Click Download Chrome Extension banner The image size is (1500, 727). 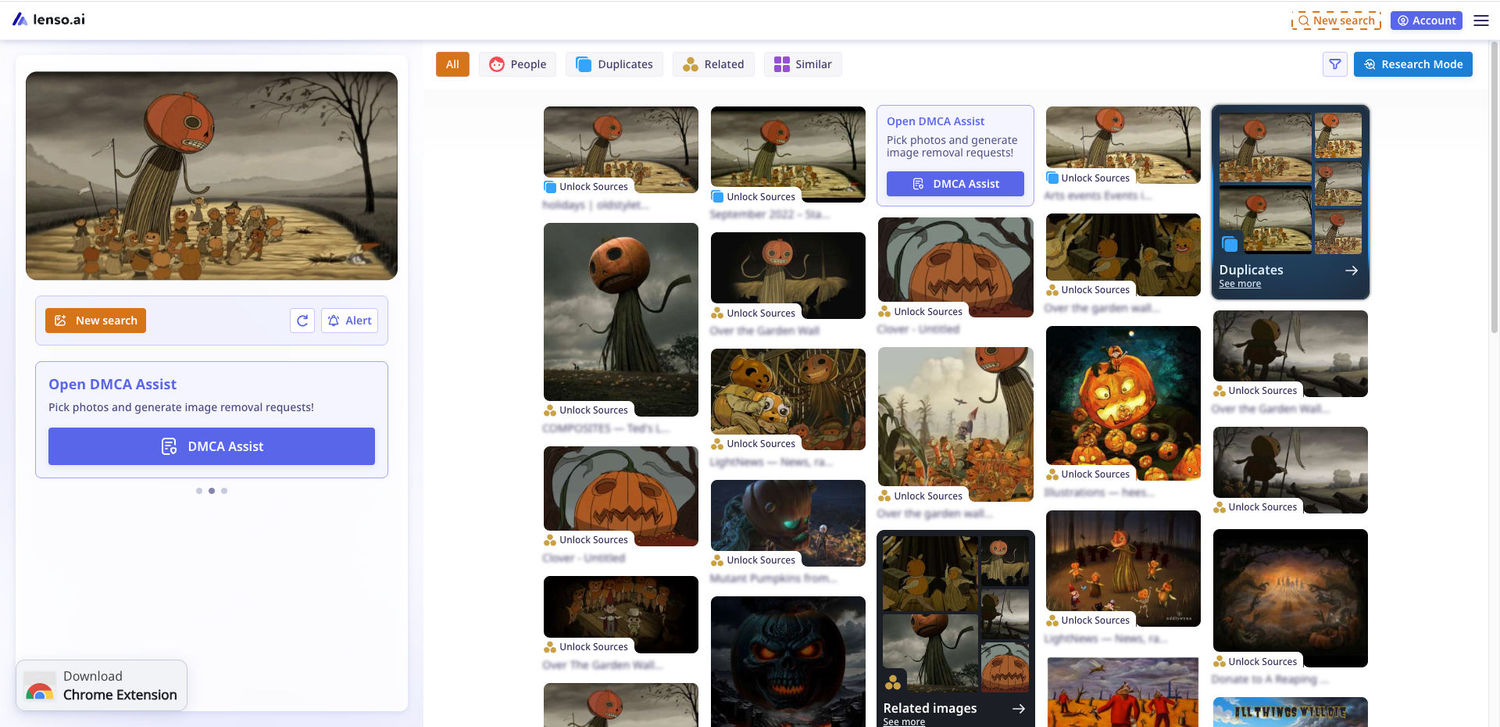pyautogui.click(x=101, y=685)
